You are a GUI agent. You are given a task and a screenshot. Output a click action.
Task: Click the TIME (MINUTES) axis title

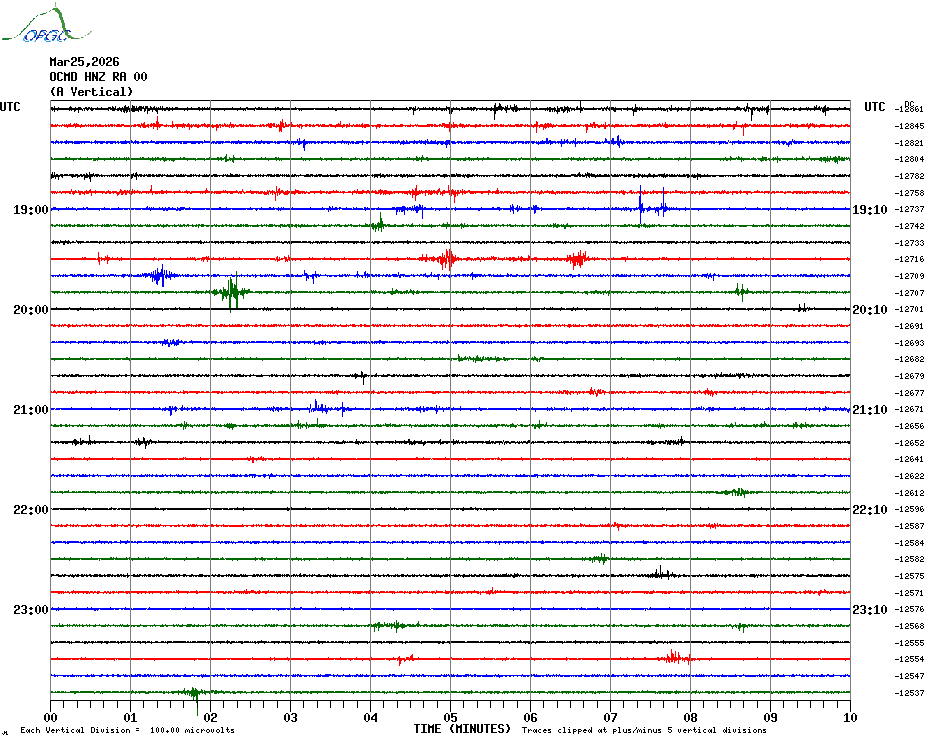[x=462, y=729]
